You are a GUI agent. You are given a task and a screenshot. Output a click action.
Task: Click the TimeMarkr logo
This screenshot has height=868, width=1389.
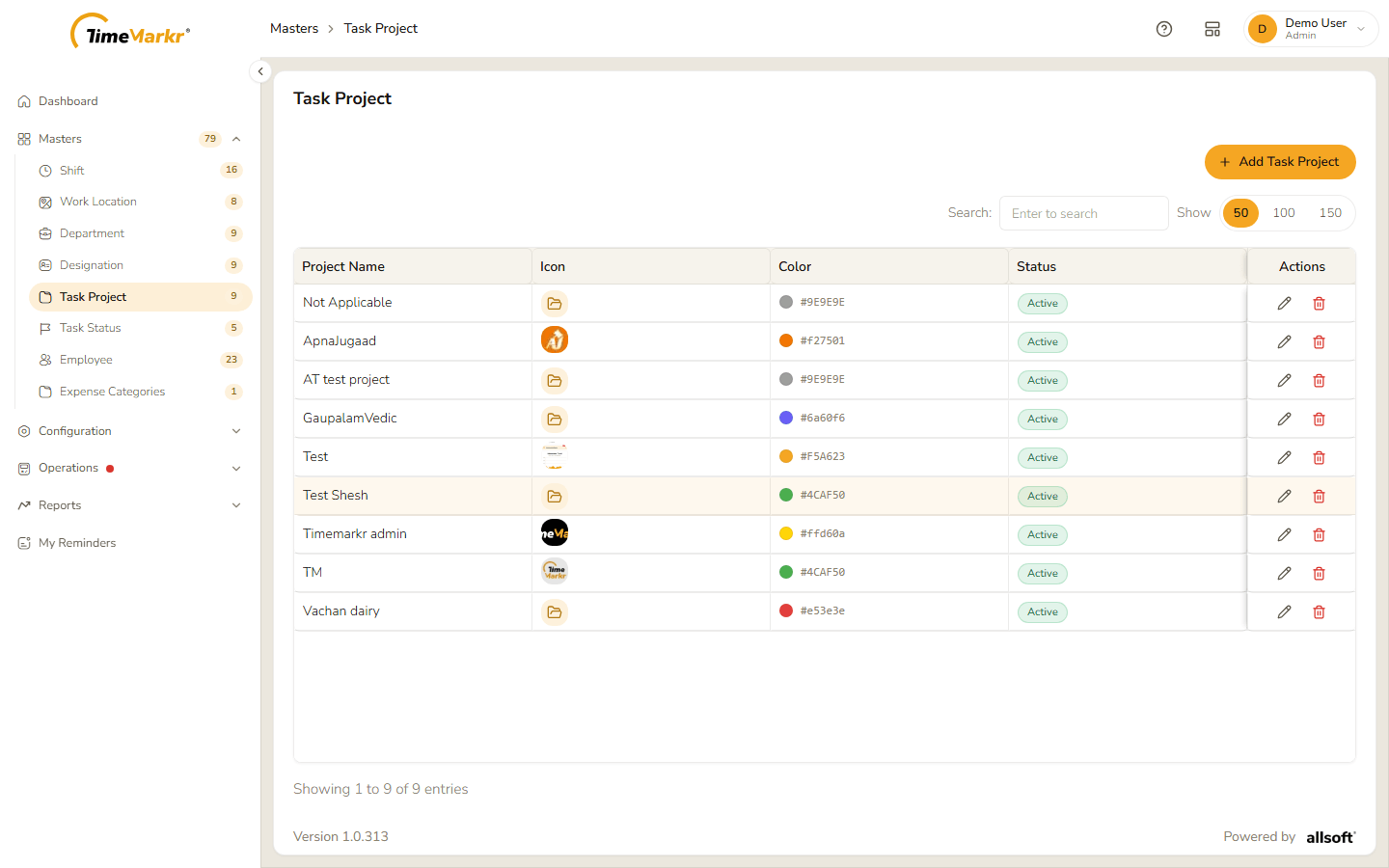(x=130, y=32)
